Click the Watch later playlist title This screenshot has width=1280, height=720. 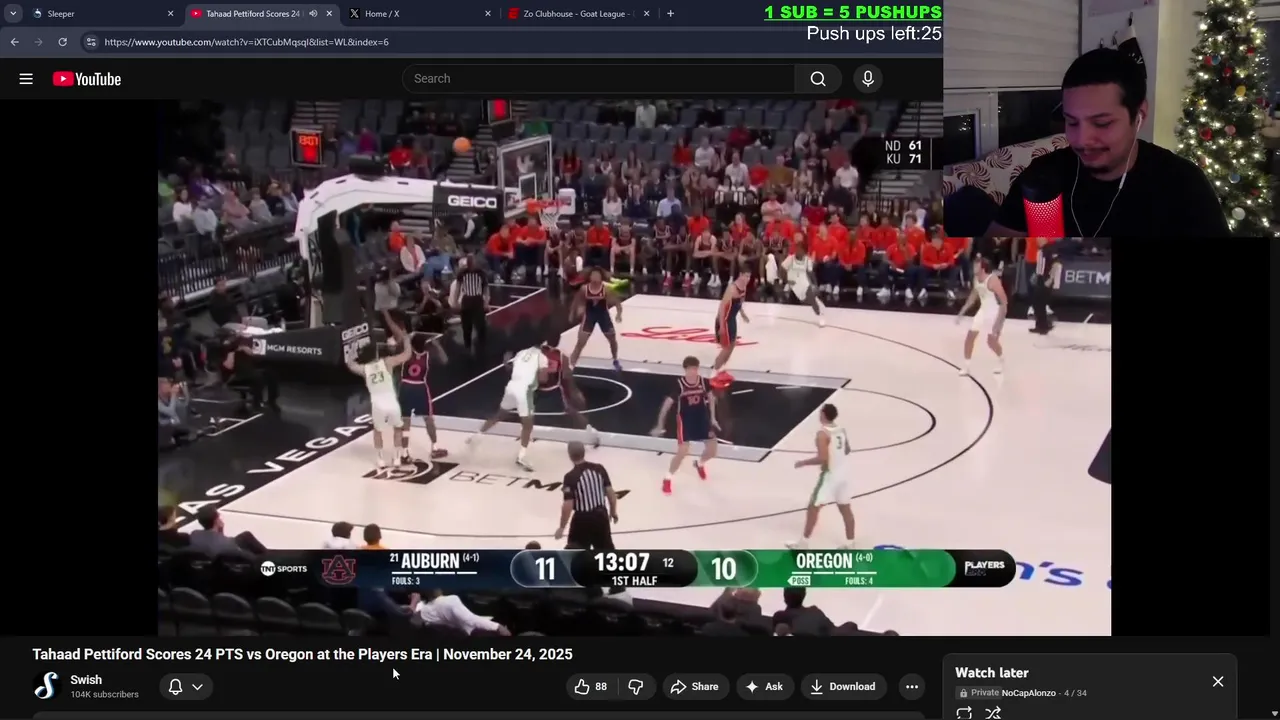click(992, 673)
